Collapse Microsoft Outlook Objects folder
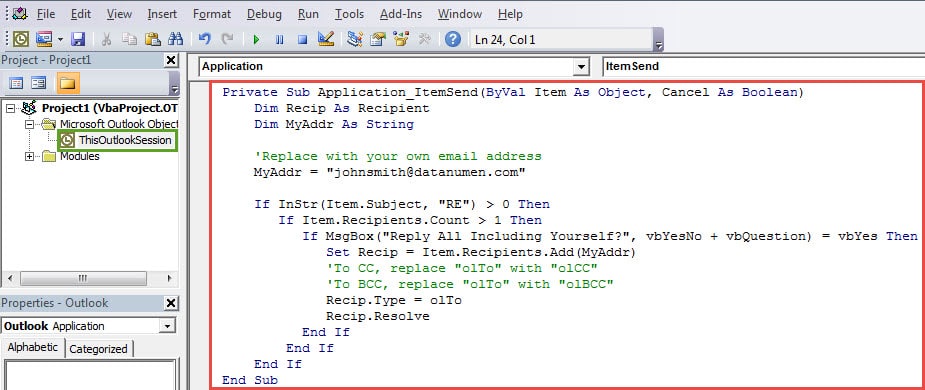The width and height of the screenshot is (925, 390). point(29,124)
